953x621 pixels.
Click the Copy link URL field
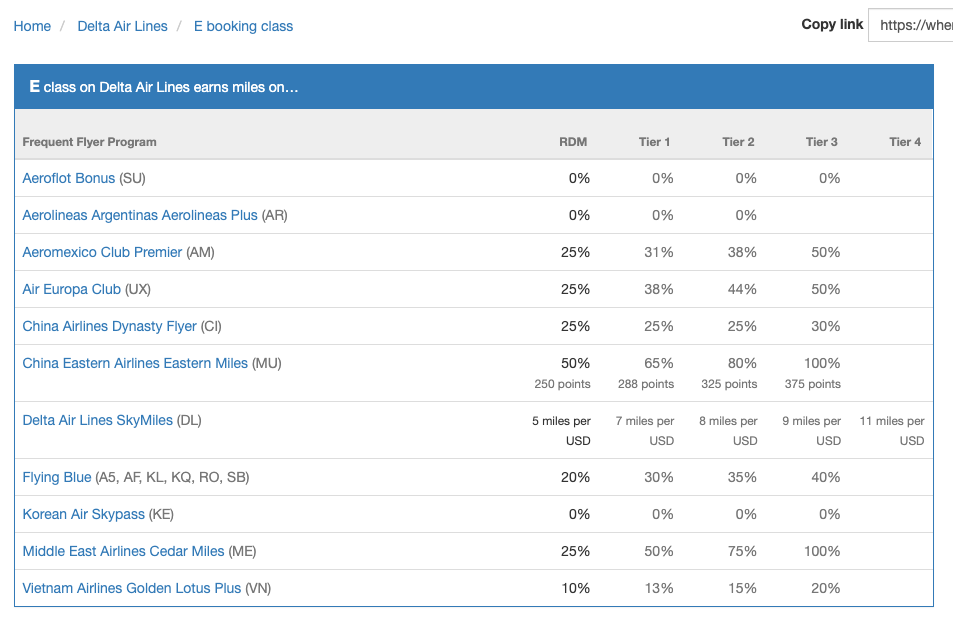pyautogui.click(x=910, y=25)
